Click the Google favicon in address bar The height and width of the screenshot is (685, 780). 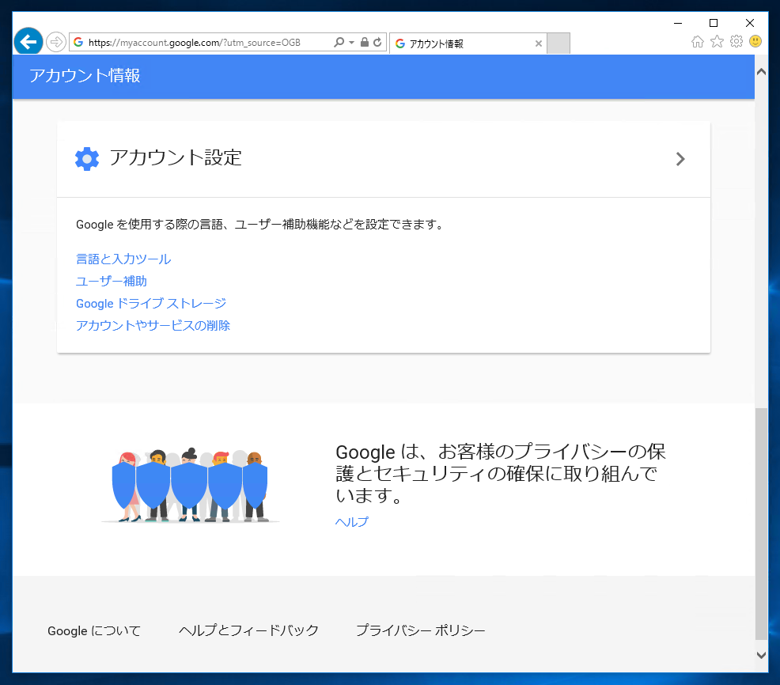point(79,42)
